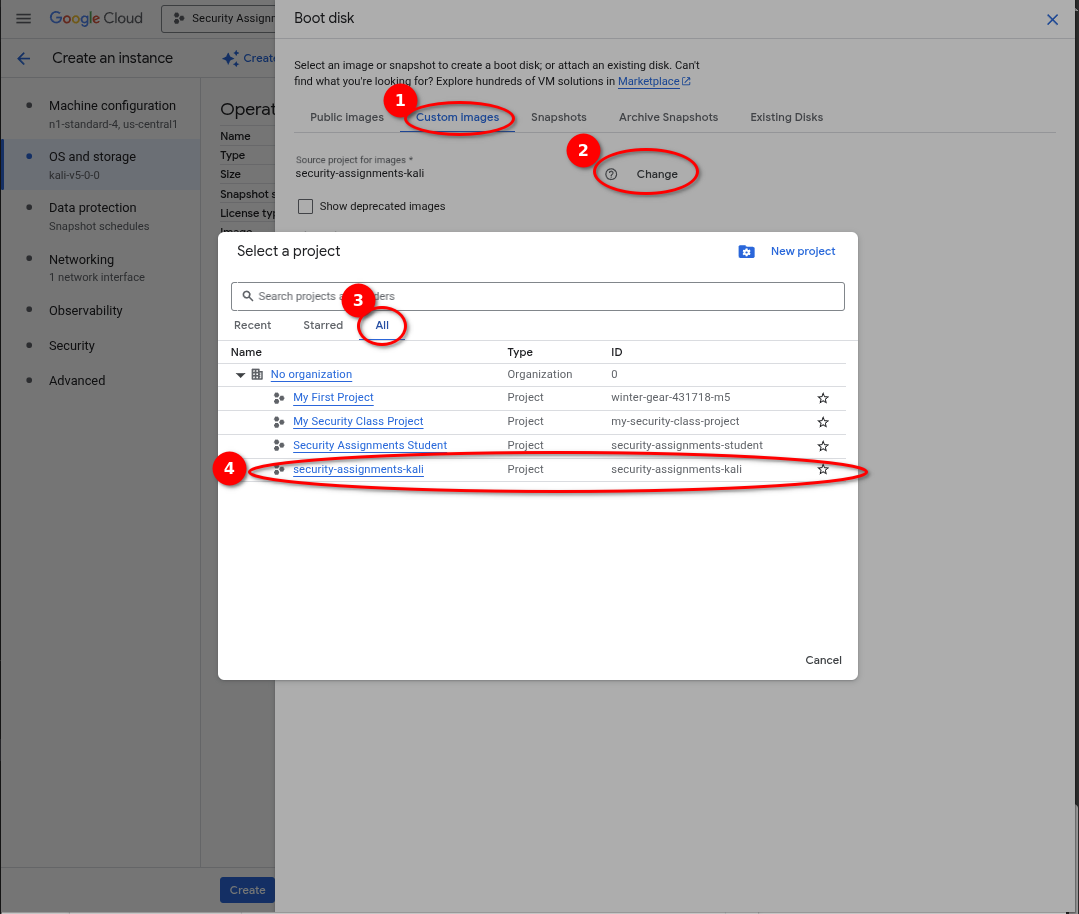Screen dimensions: 1079x914
Task: Select the Recent projects tab
Action: (253, 326)
